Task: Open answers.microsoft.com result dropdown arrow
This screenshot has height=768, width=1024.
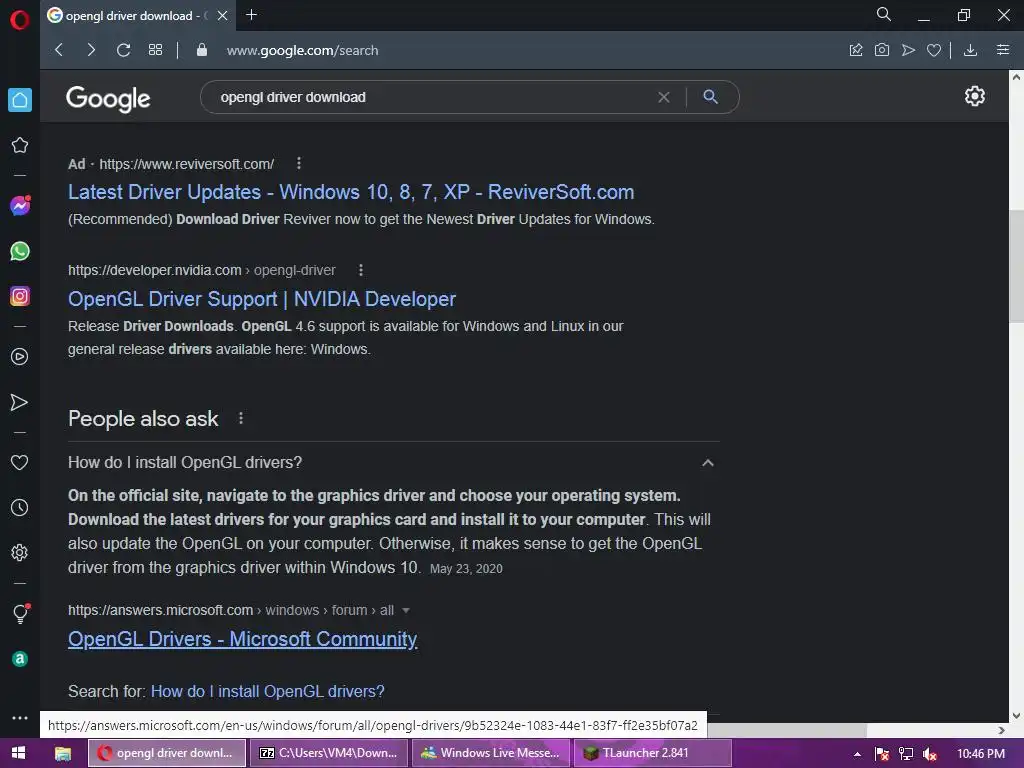Action: pyautogui.click(x=406, y=610)
